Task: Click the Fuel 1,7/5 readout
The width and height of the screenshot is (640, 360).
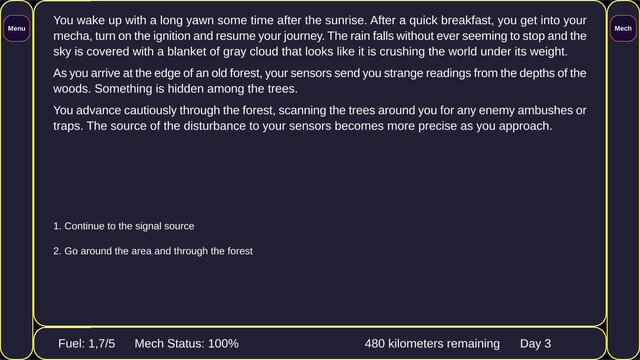Action: point(87,344)
